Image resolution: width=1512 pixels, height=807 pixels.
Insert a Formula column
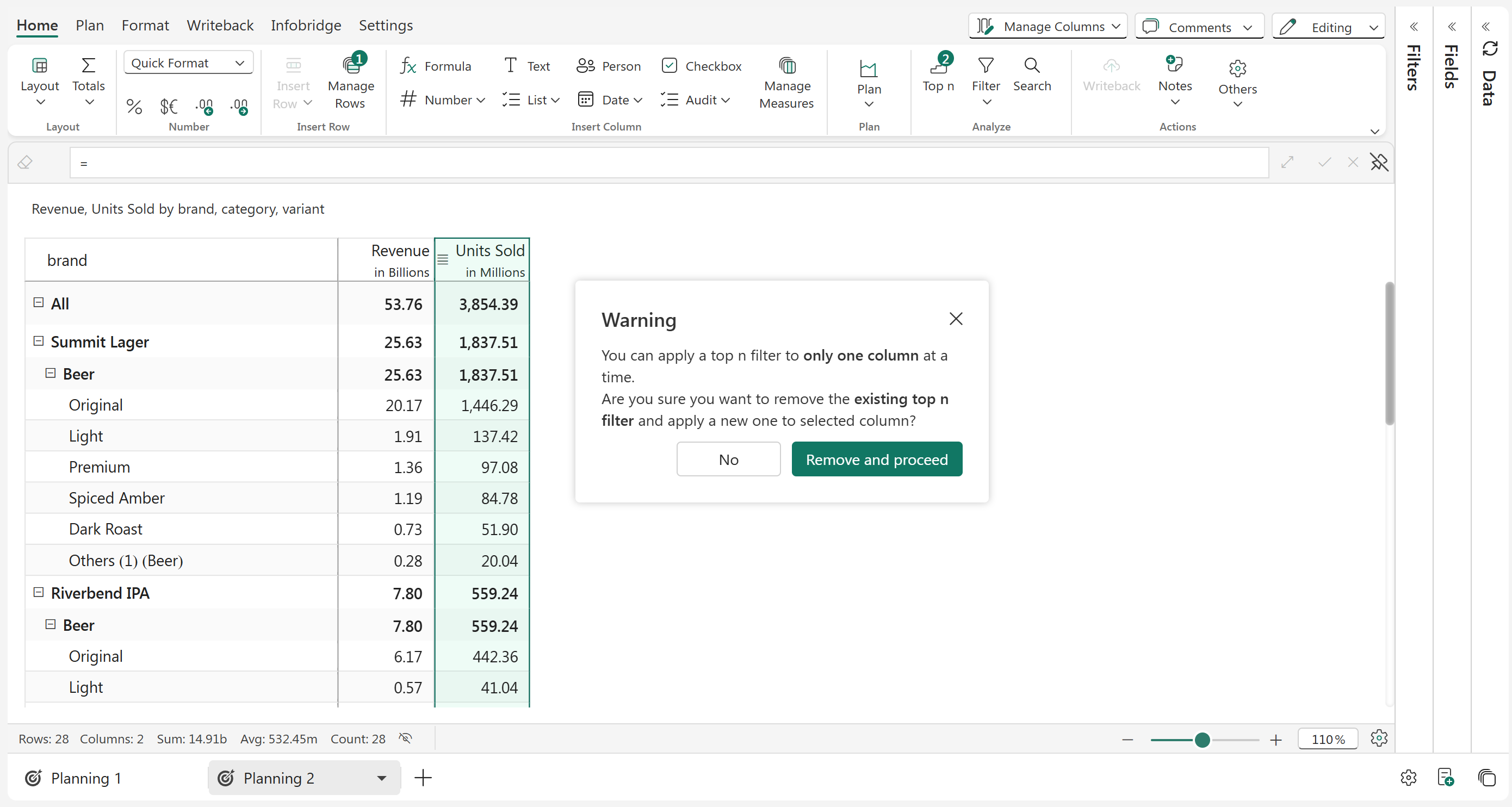435,66
